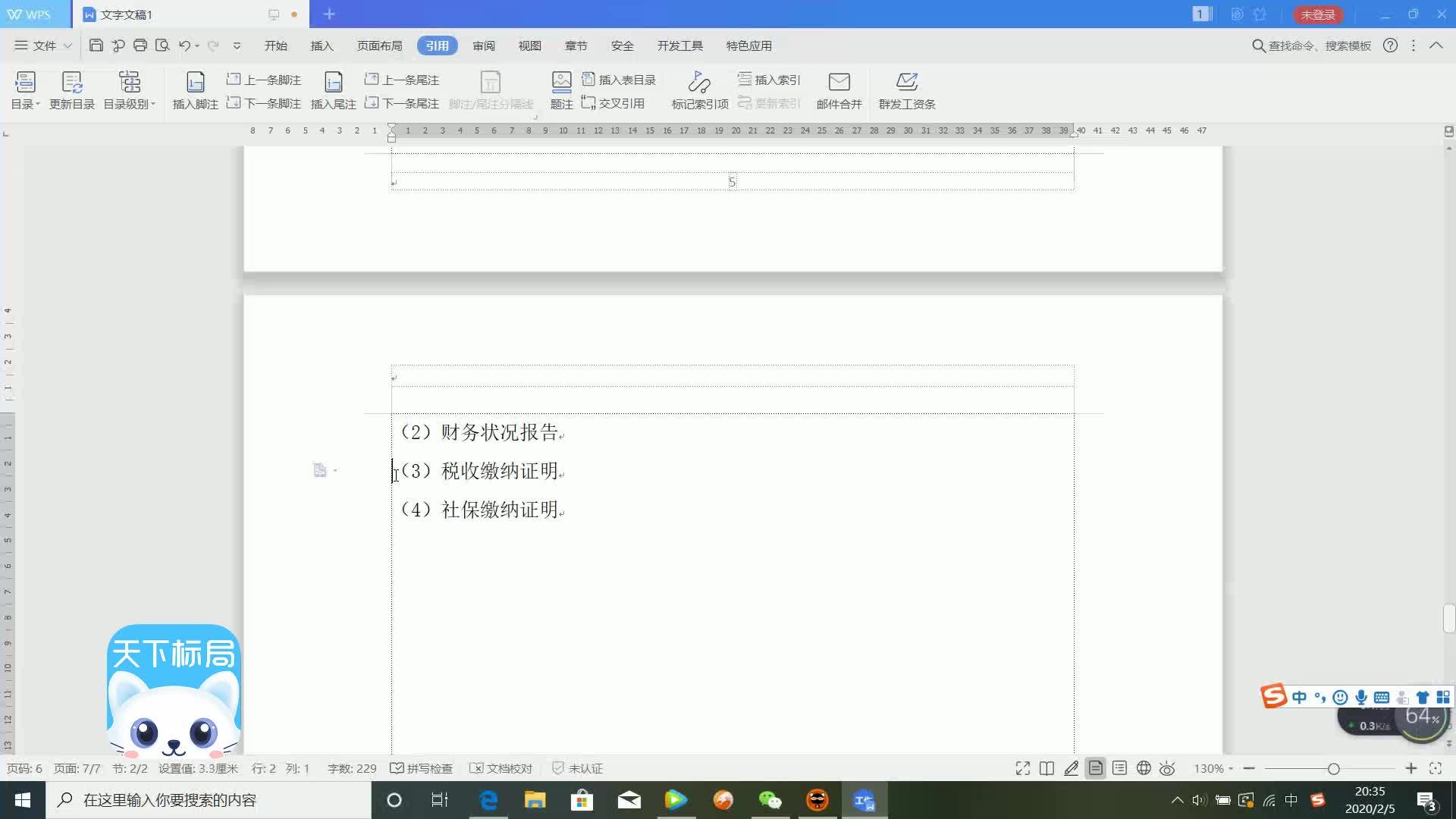Toggle document proofreading (文档校对) in status bar
The width and height of the screenshot is (1456, 819).
tap(500, 768)
